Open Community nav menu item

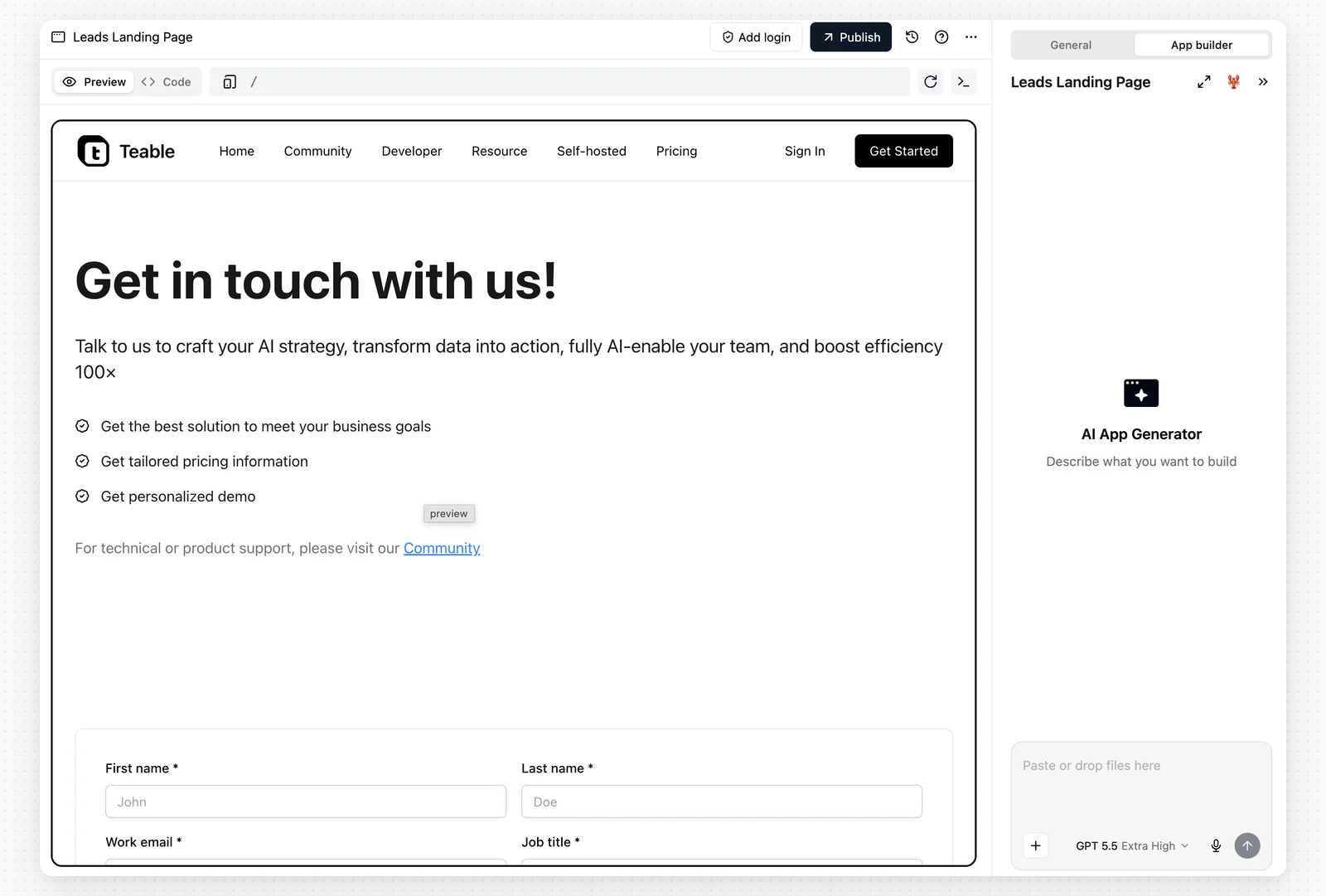(x=318, y=151)
